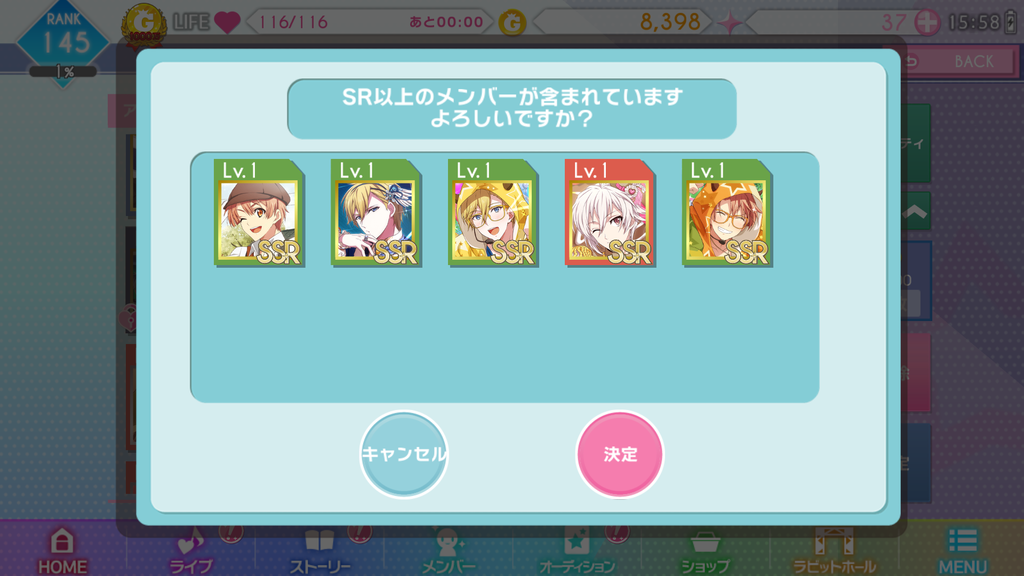The image size is (1024, 576).
Task: Select the SSR card with brown cap
Action: pyautogui.click(x=259, y=213)
